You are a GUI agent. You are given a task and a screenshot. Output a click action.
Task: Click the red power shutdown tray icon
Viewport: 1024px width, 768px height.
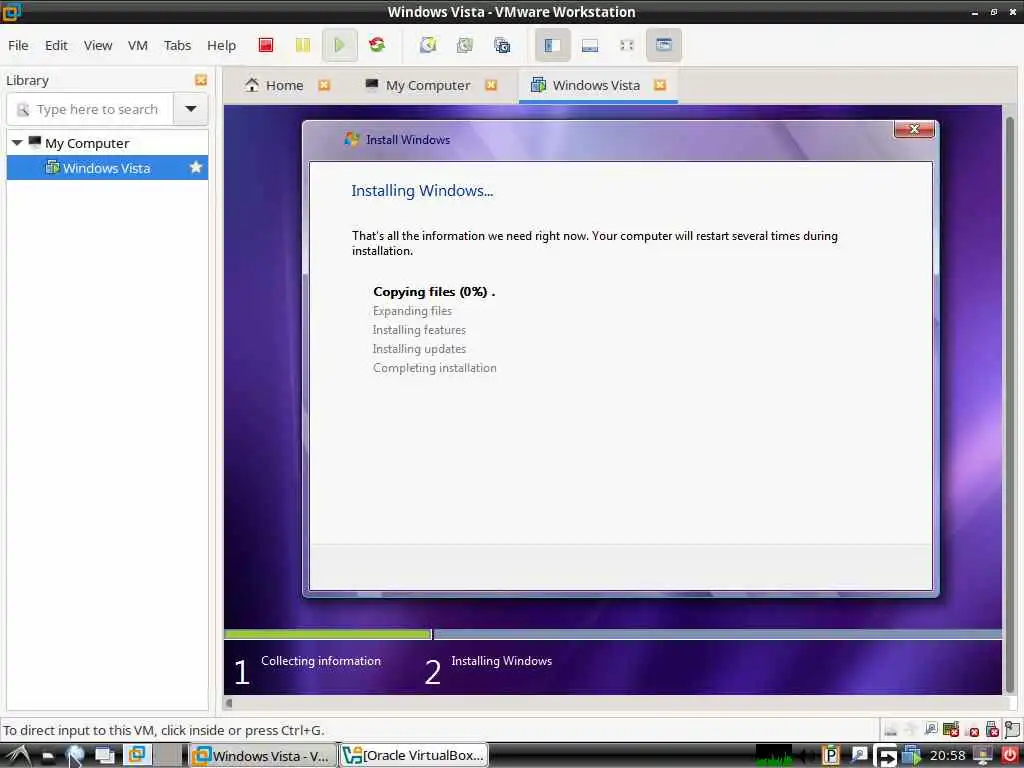[1010, 756]
